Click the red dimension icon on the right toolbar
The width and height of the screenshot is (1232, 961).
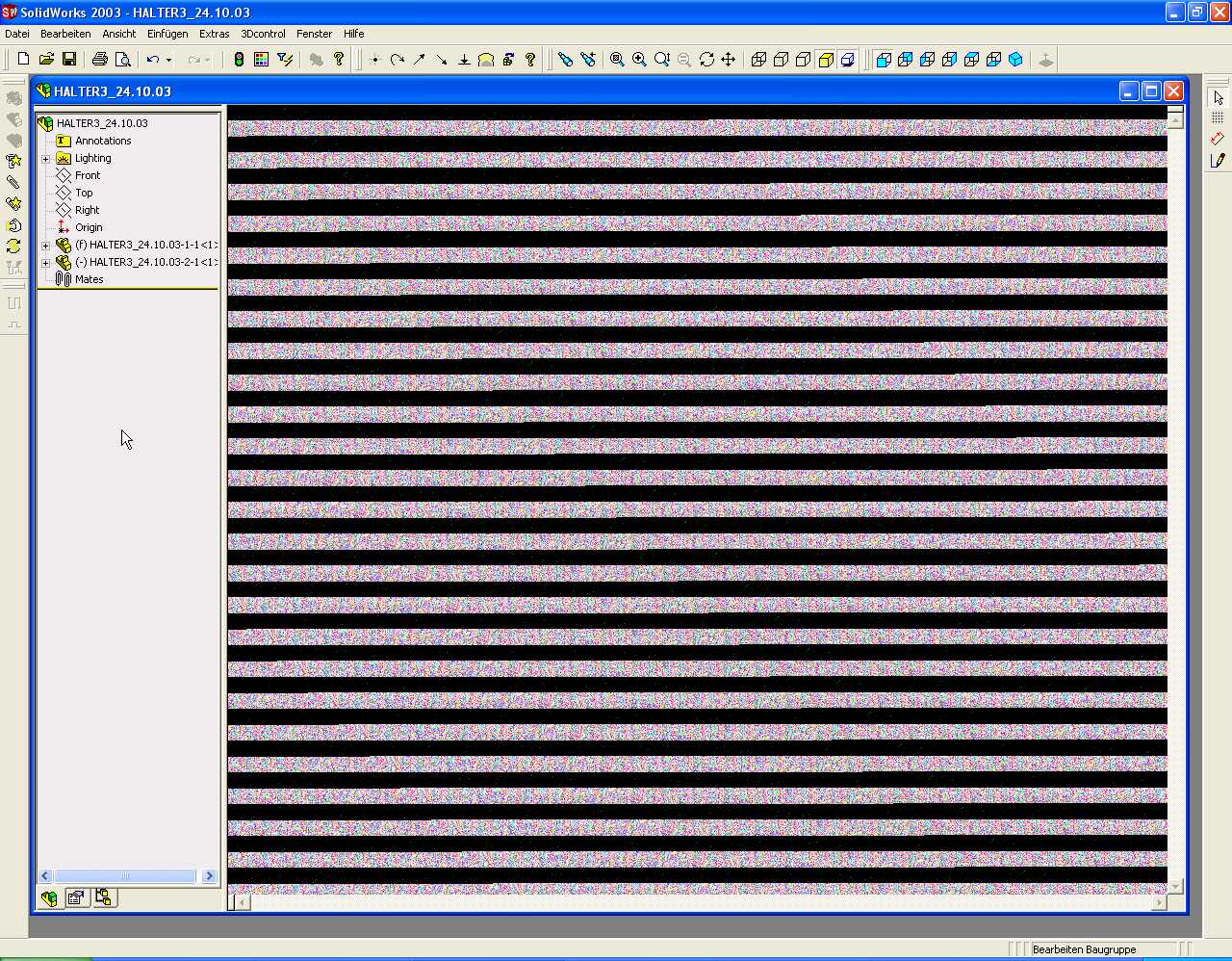[1218, 140]
